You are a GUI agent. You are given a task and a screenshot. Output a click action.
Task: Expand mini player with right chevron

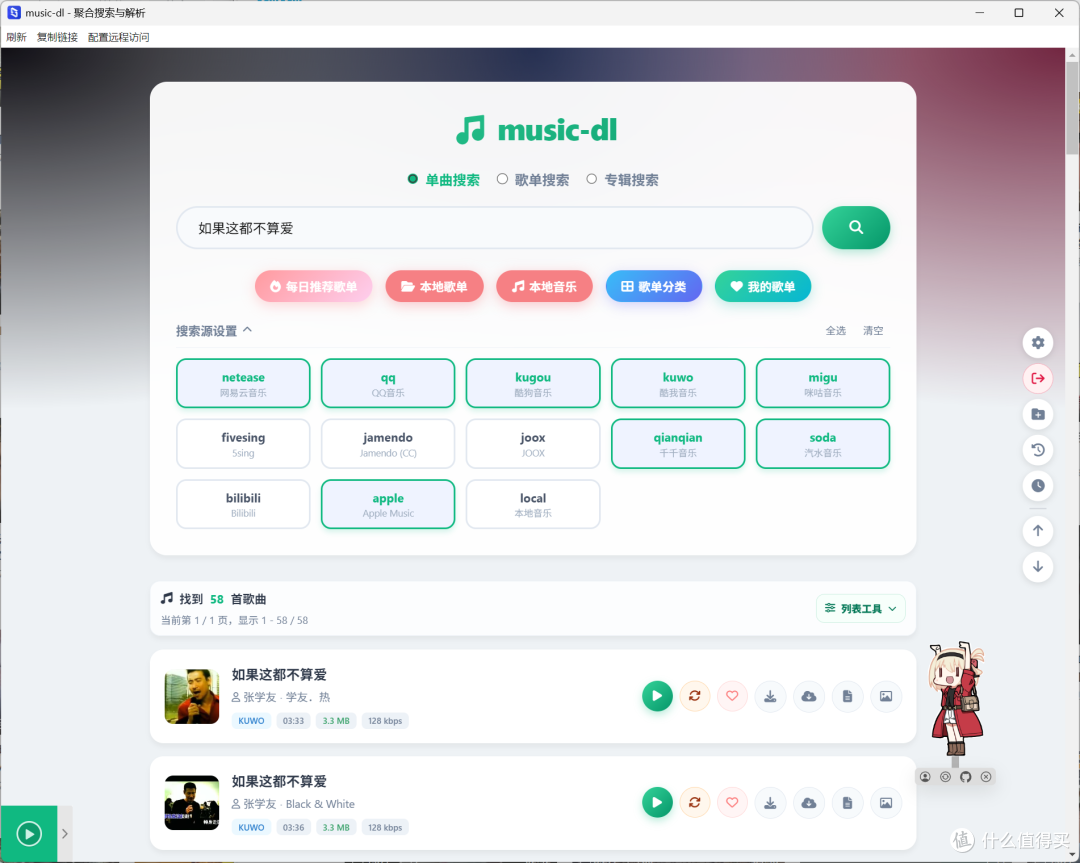coord(65,833)
